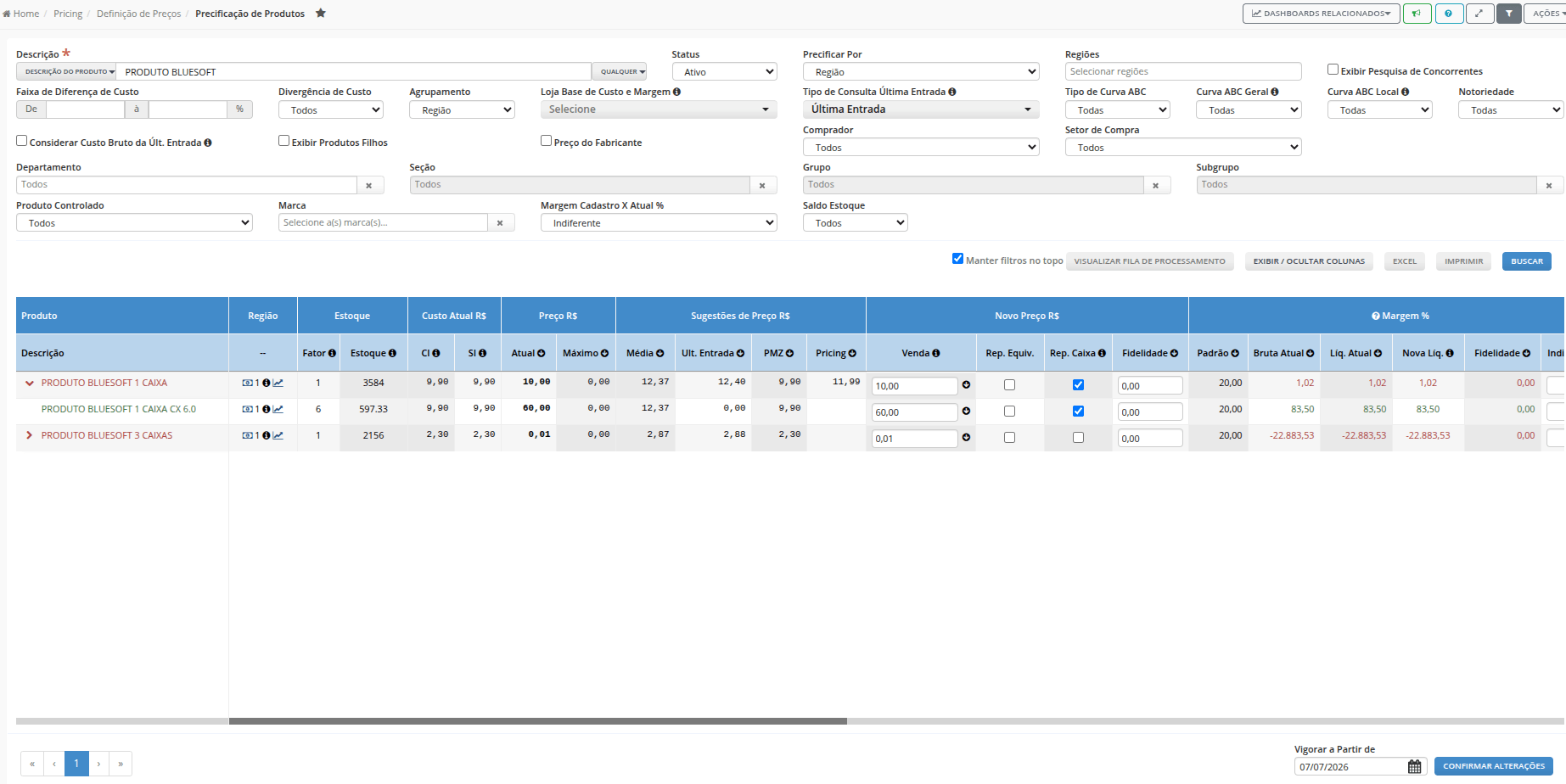
Task: Click the green megaphone announcements icon
Action: tap(1417, 14)
